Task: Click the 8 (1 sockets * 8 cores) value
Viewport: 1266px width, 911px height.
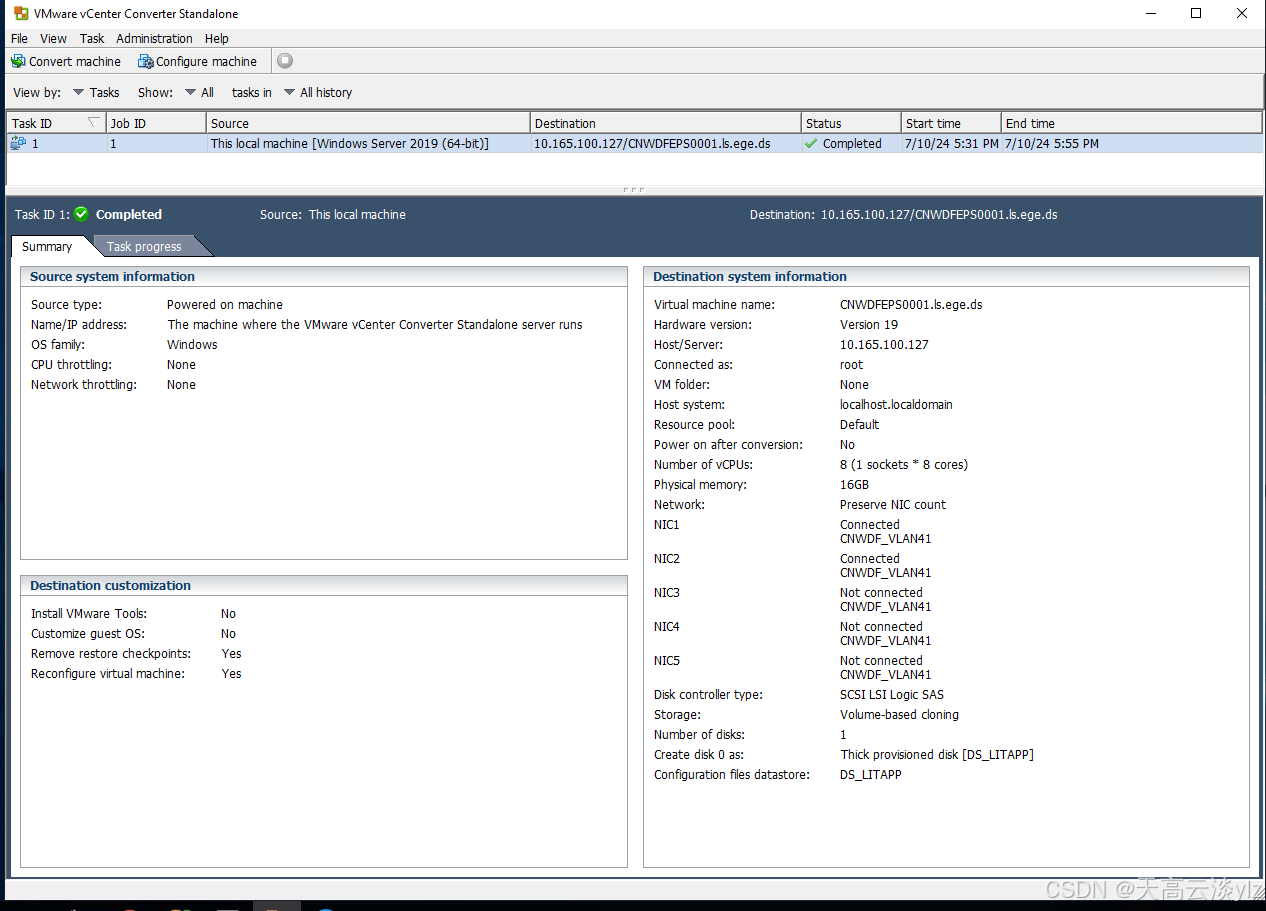Action: pyautogui.click(x=904, y=464)
